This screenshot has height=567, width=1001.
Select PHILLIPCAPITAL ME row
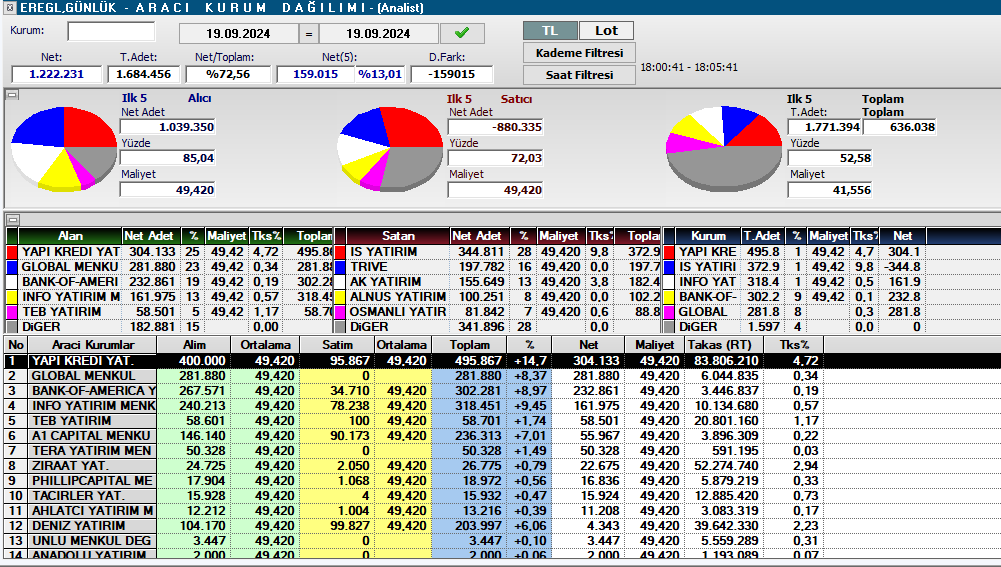coord(502,481)
